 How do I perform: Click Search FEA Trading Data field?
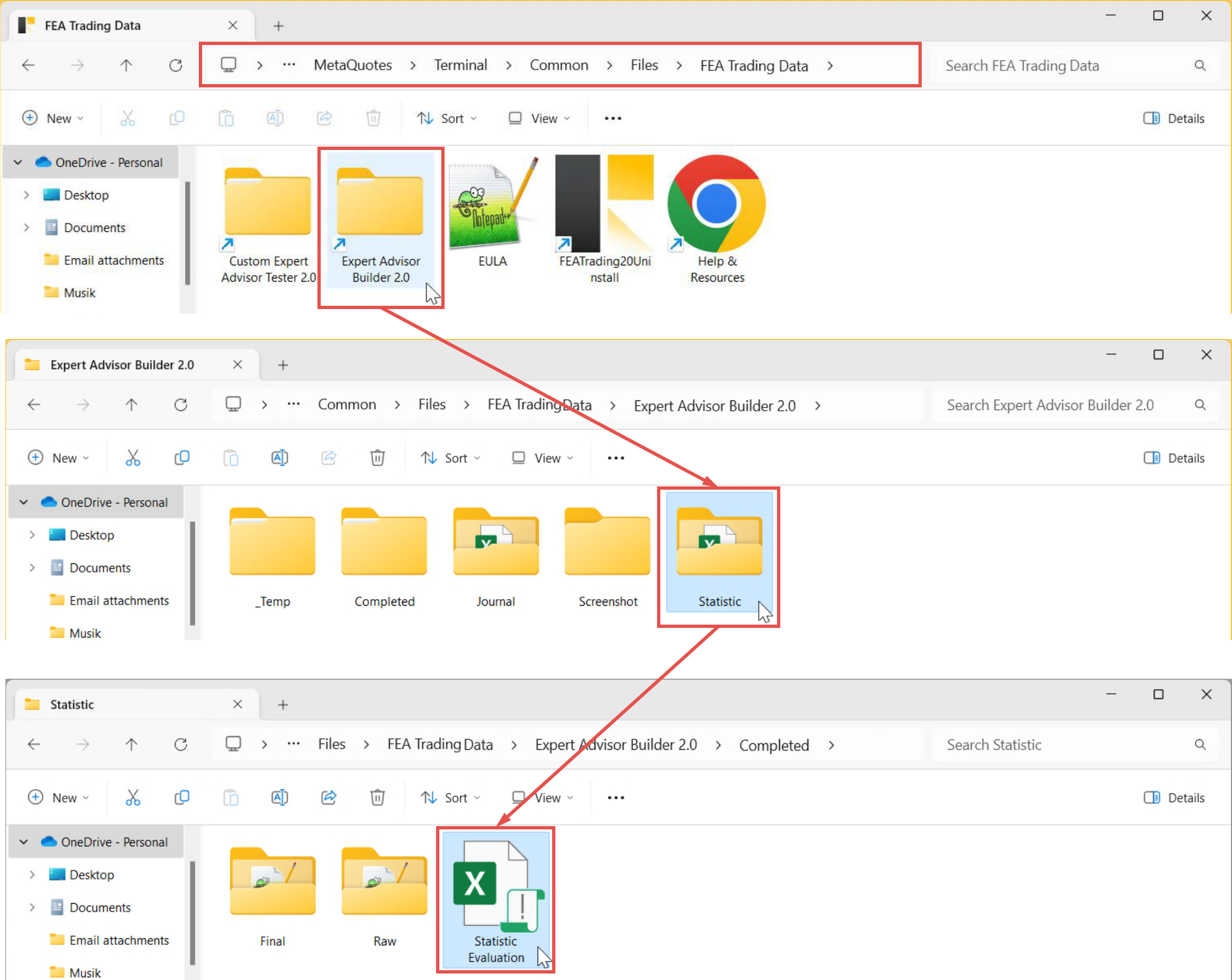(1074, 65)
